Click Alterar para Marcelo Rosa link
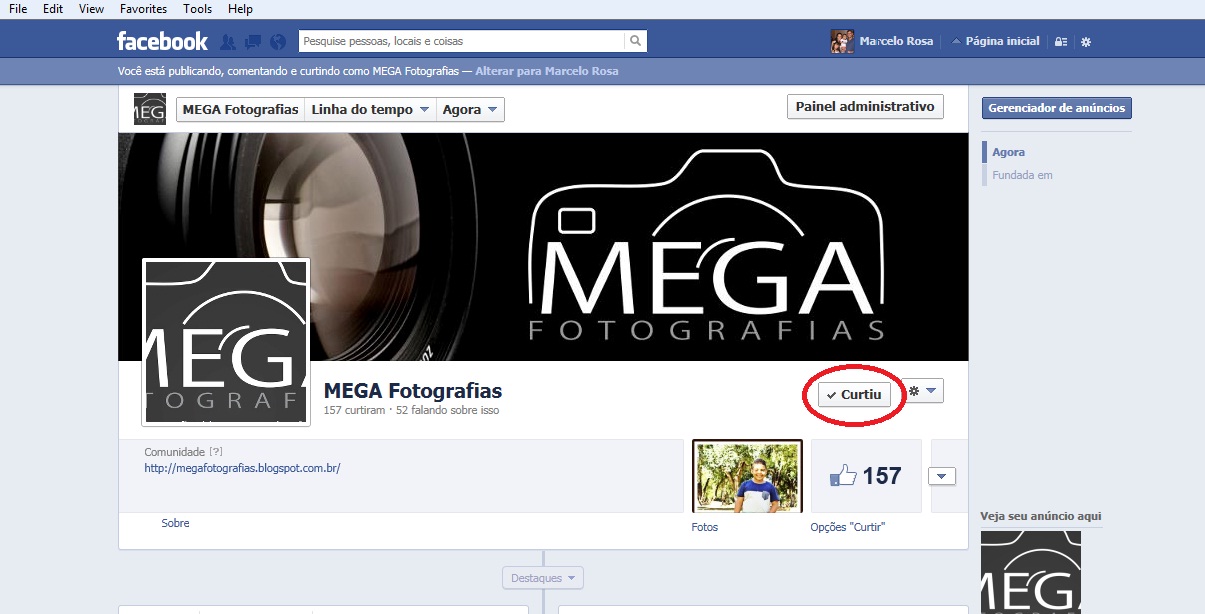This screenshot has width=1205, height=614. click(x=547, y=71)
